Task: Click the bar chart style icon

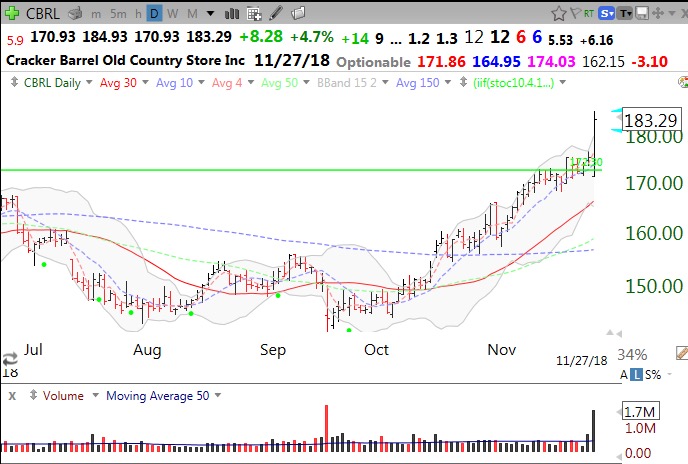Action: [232, 14]
